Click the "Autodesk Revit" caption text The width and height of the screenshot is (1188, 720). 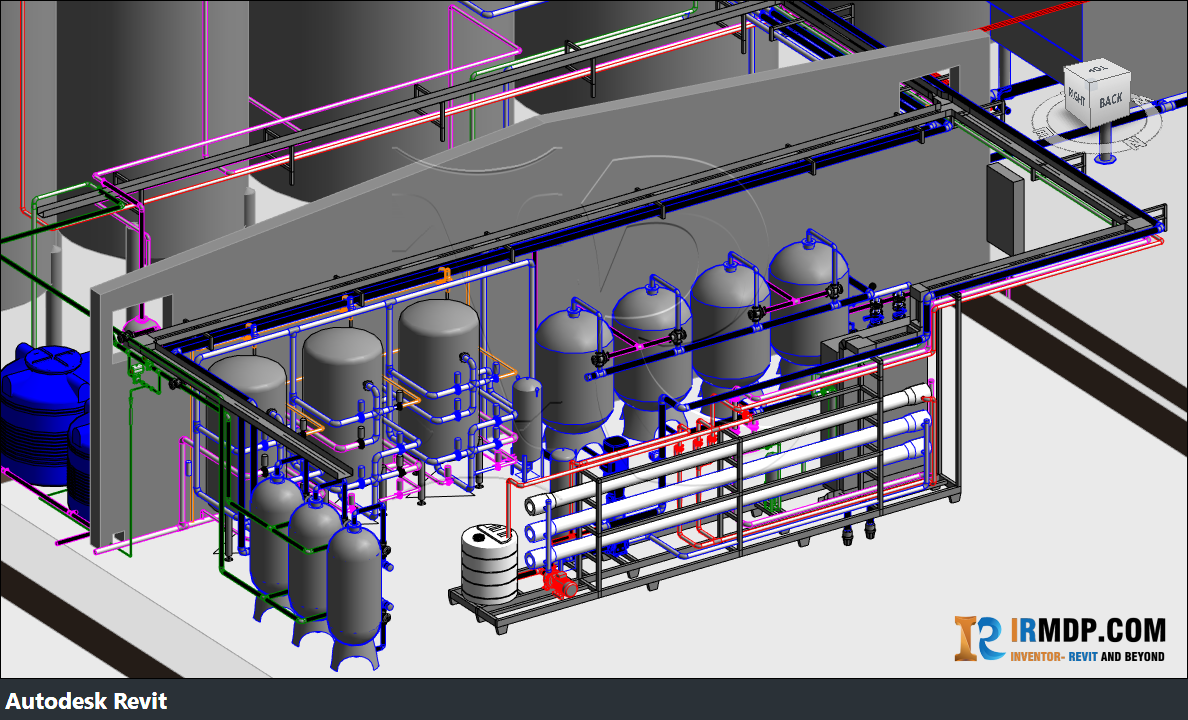[x=86, y=701]
